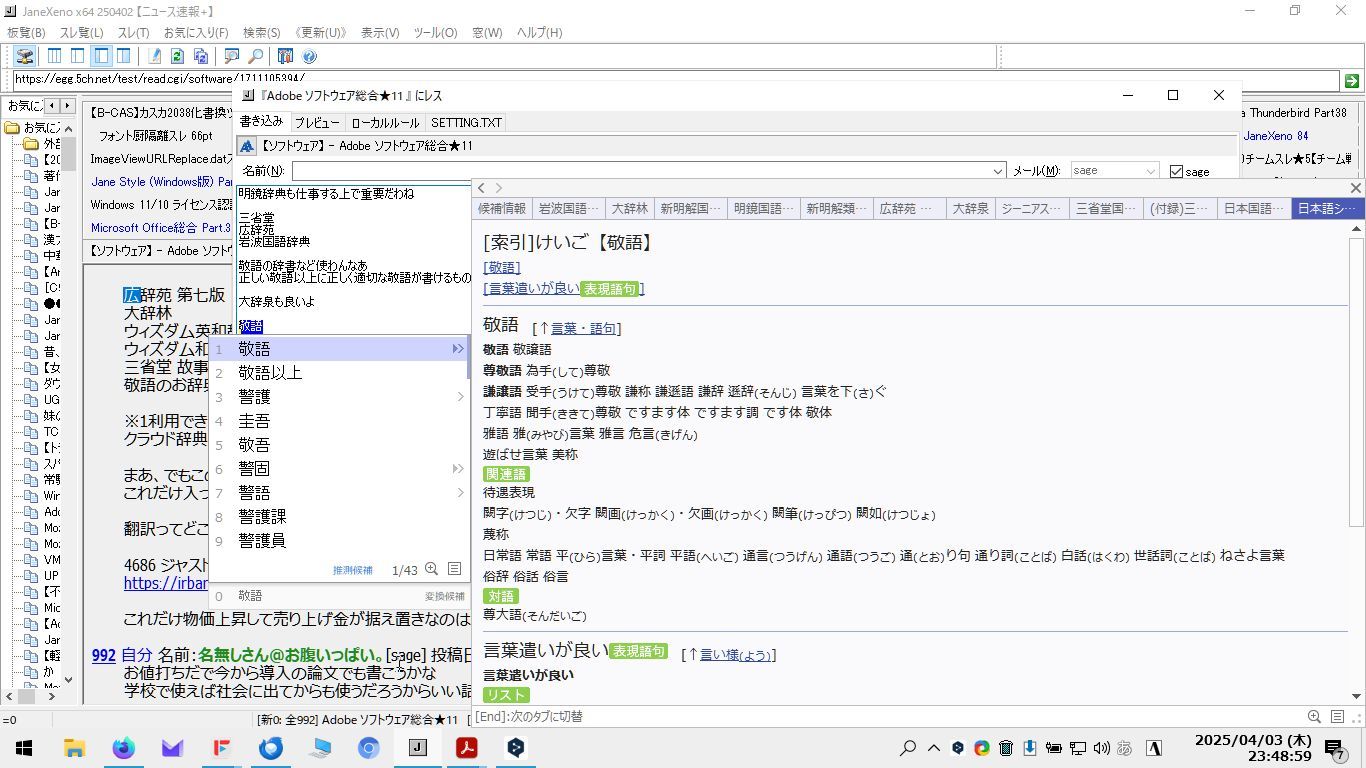The image size is (1366, 768).
Task: Click the JaneXeno J taskbar icon
Action: click(x=417, y=748)
